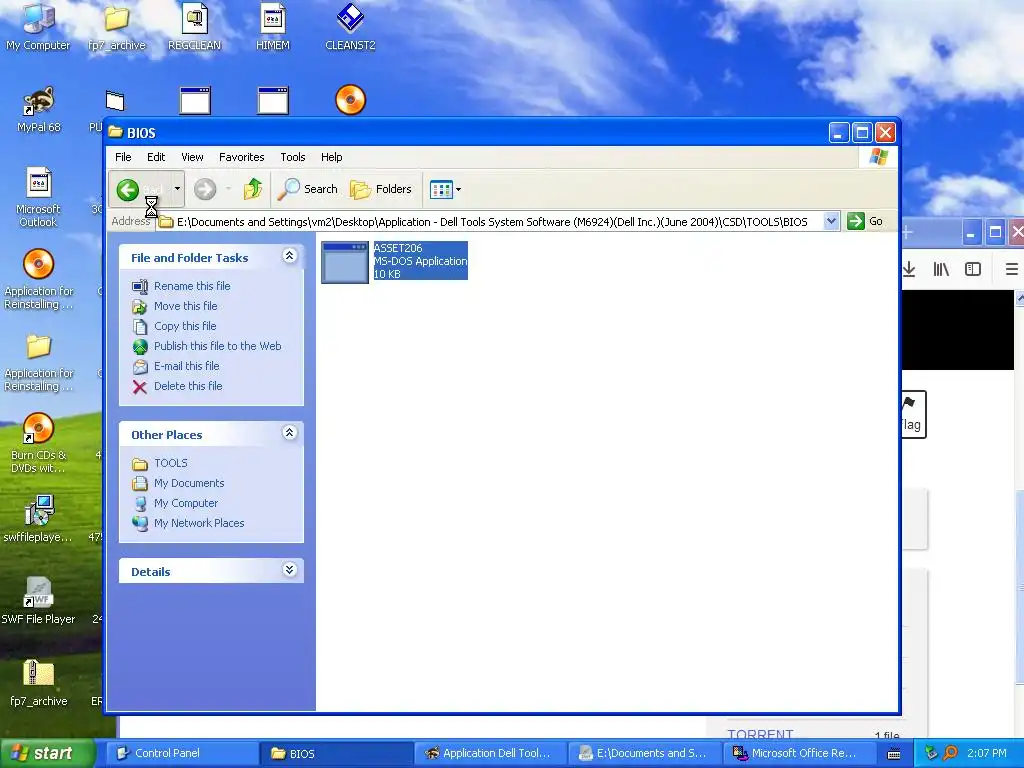The width and height of the screenshot is (1024, 768).
Task: Open the Start menu
Action: pyautogui.click(x=47, y=753)
